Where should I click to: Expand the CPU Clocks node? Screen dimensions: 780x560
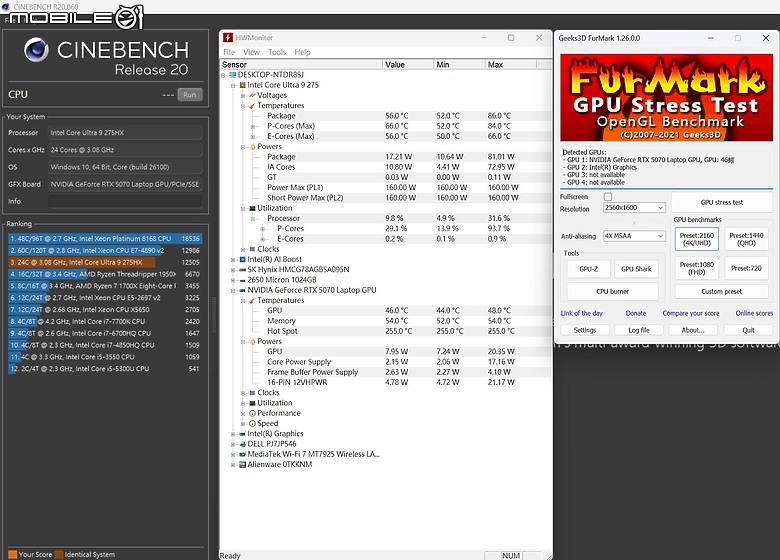(243, 249)
